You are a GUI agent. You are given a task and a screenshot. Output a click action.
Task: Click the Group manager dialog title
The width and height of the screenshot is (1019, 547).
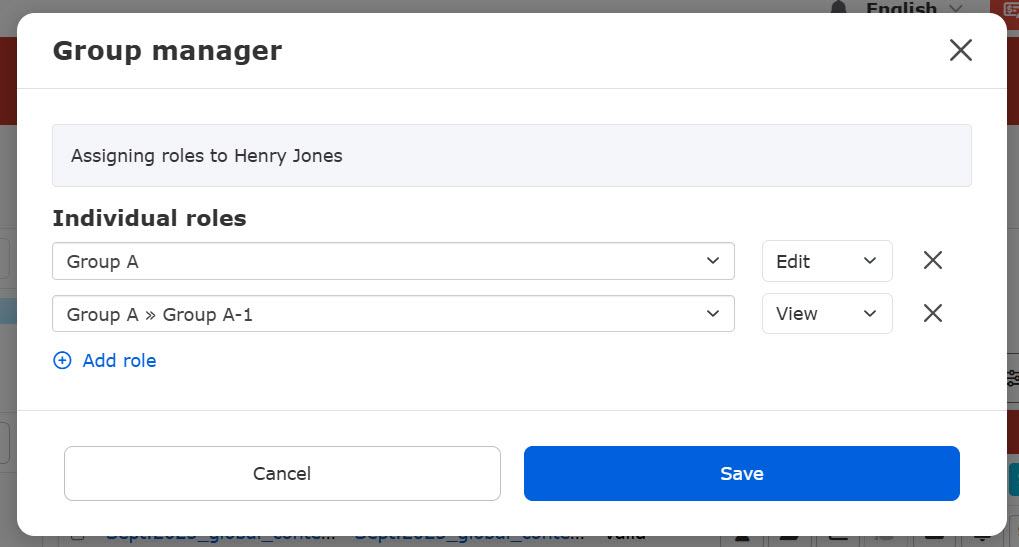pyautogui.click(x=167, y=51)
